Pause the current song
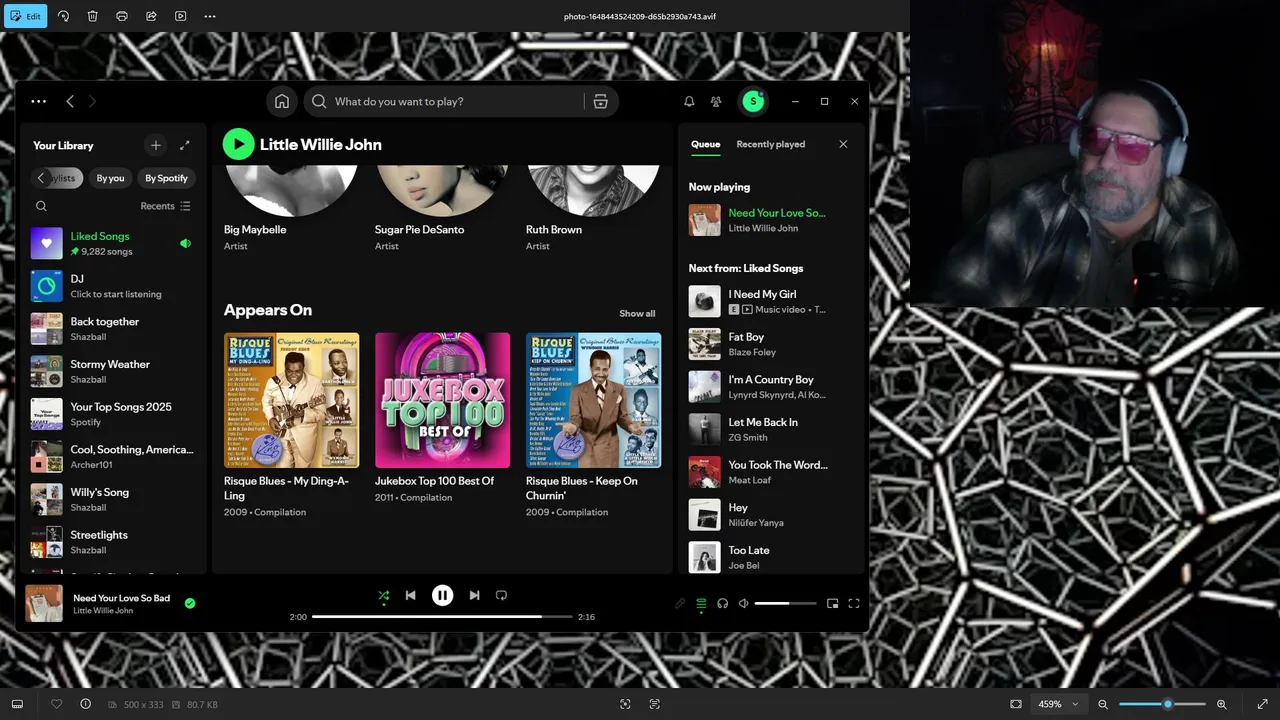The image size is (1280, 720). pos(442,595)
